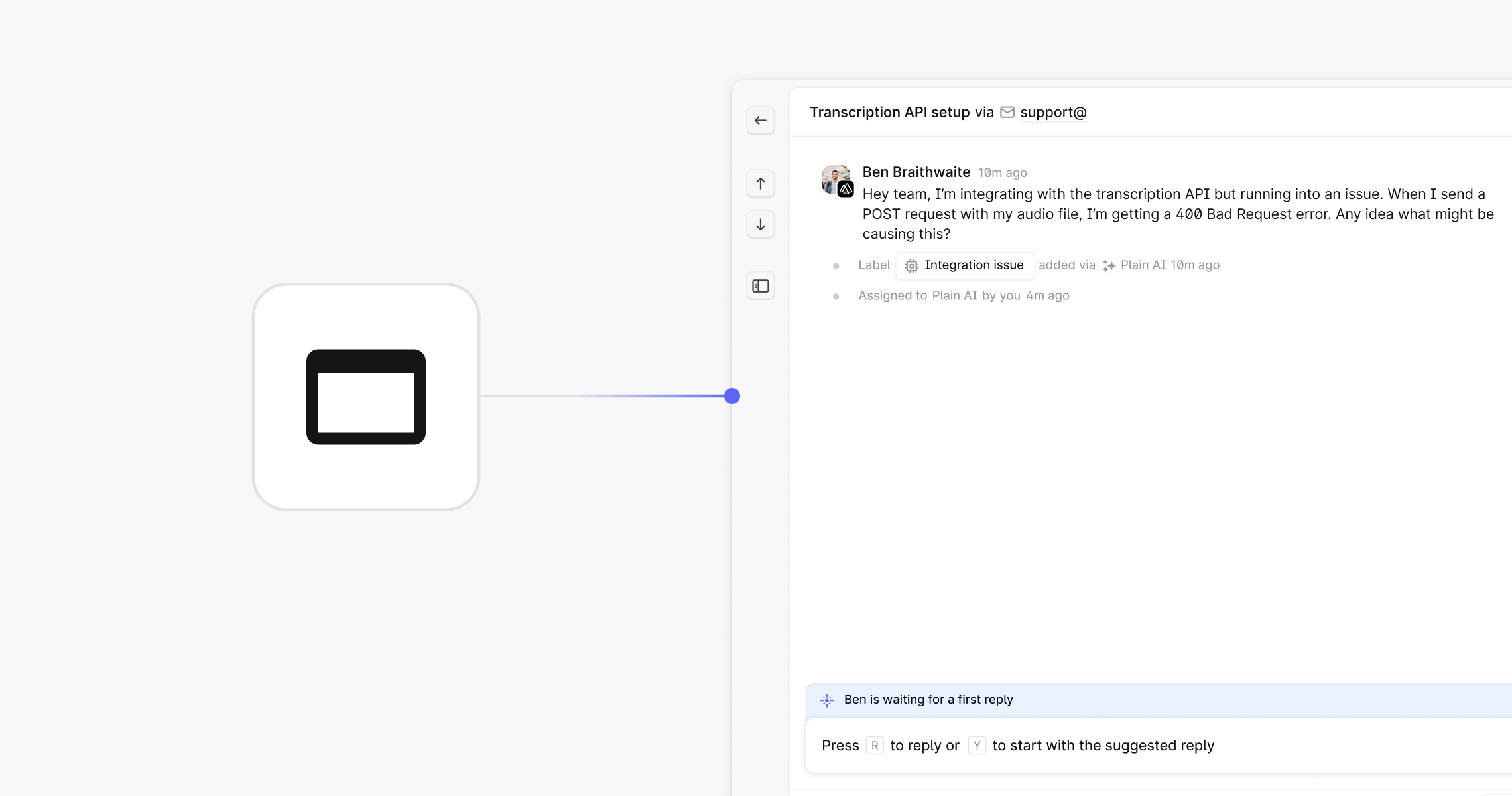The width and height of the screenshot is (1512, 796).
Task: Click the 'Ben Braithwaite' sender name
Action: coord(916,172)
